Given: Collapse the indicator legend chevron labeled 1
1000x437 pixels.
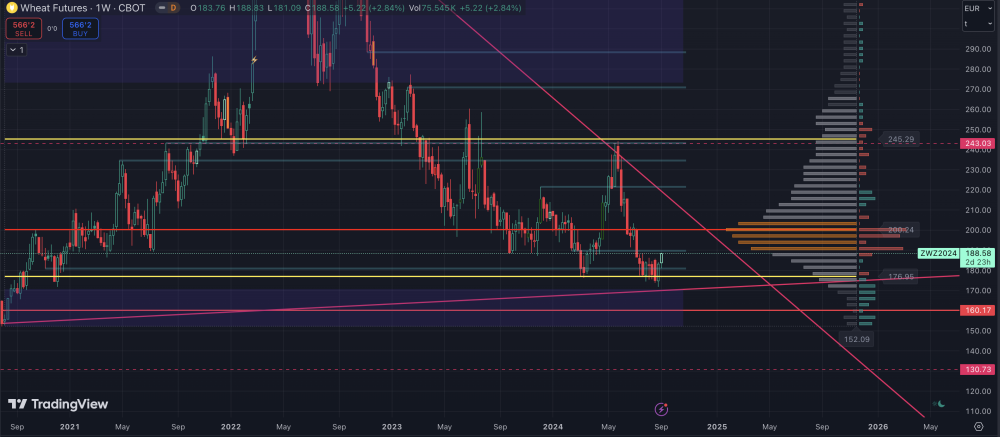Looking at the screenshot, I should (16, 50).
